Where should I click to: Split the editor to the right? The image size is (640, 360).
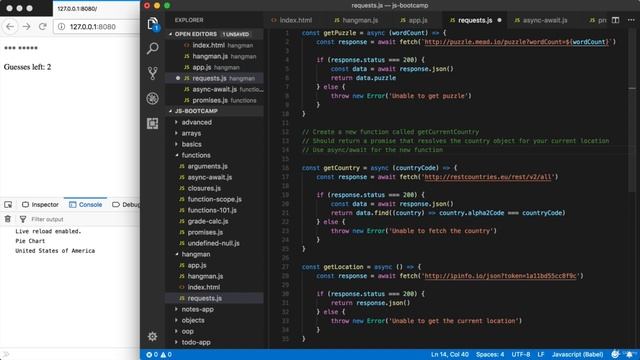616,20
